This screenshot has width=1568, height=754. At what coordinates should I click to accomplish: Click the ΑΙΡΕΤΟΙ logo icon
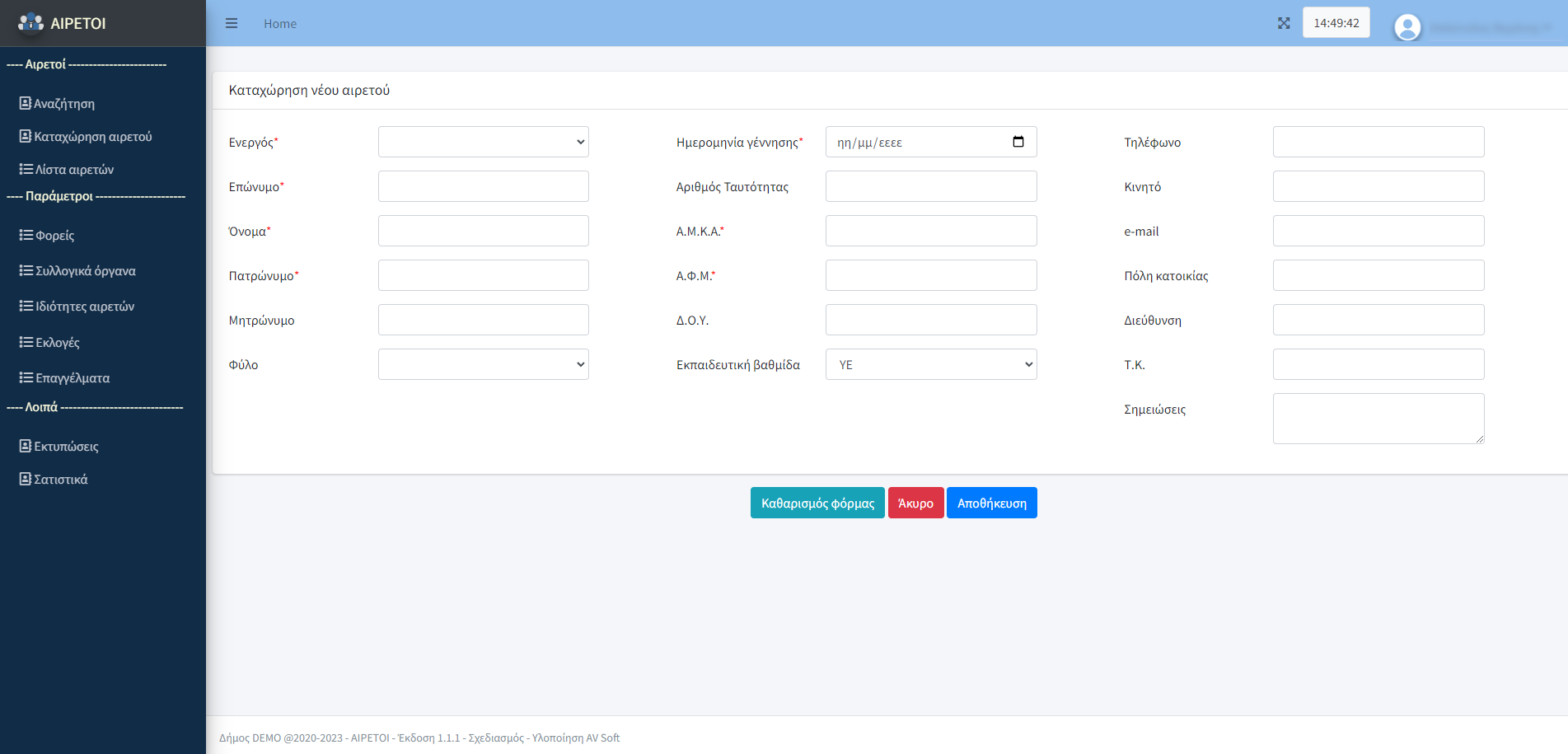pos(31,23)
